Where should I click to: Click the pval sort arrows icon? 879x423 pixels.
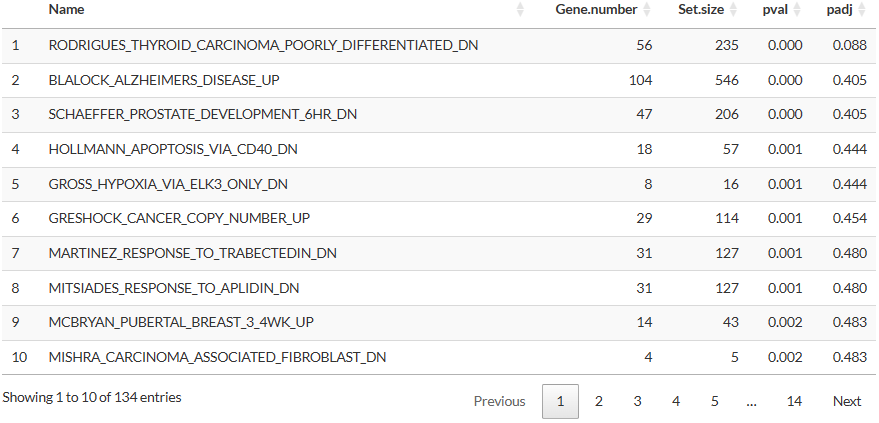[797, 10]
